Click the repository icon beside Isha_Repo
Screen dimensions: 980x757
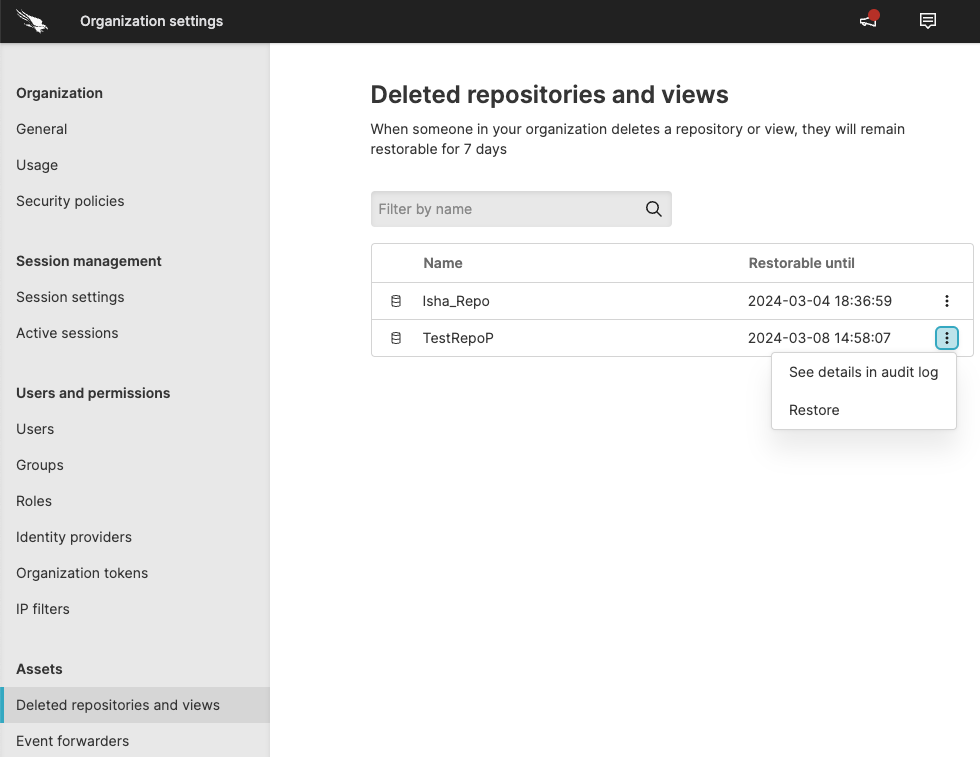(x=395, y=300)
